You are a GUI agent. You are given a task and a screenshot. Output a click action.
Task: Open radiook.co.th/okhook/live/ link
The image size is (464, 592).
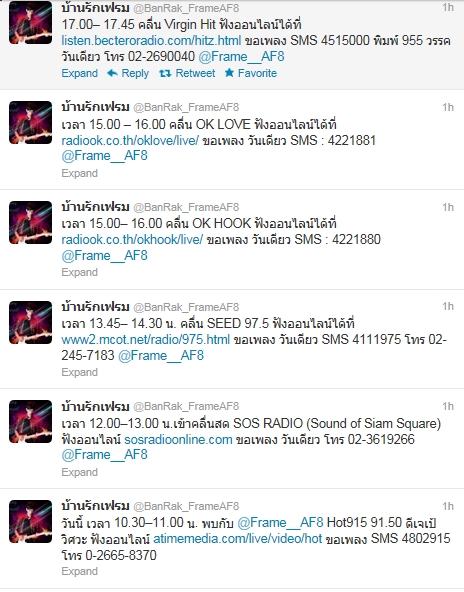click(132, 239)
